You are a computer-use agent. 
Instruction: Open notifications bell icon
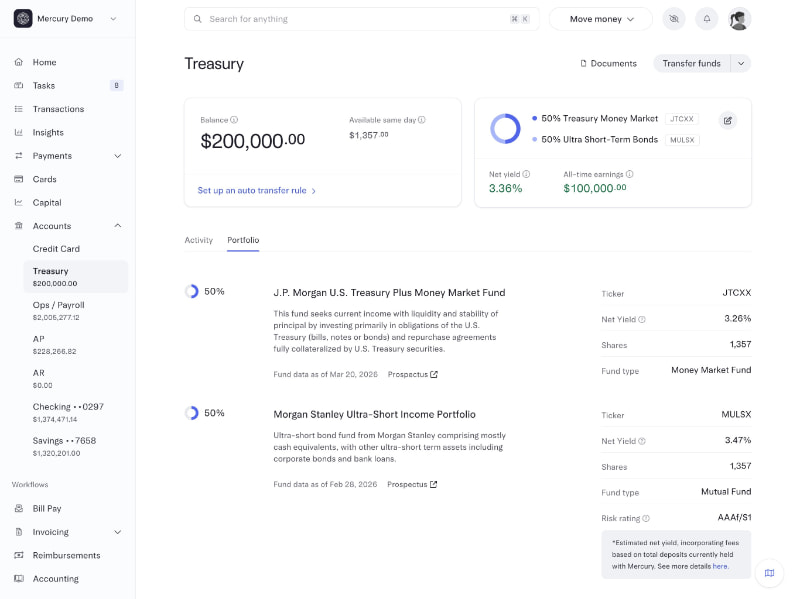[707, 19]
